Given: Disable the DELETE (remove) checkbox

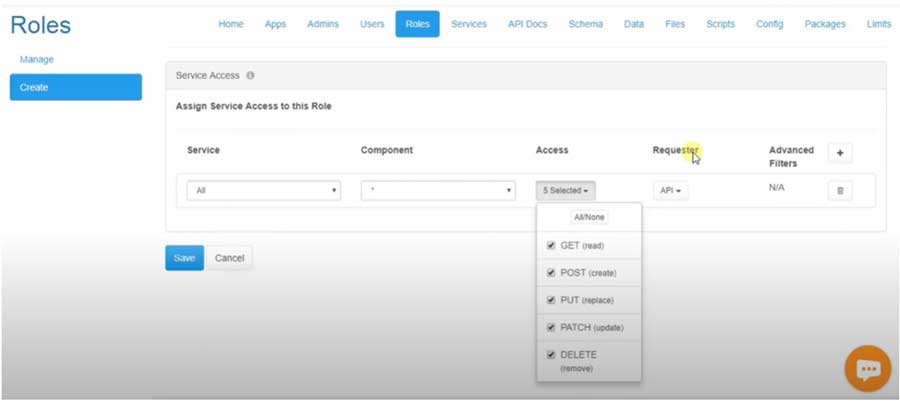Looking at the screenshot, I should (551, 354).
